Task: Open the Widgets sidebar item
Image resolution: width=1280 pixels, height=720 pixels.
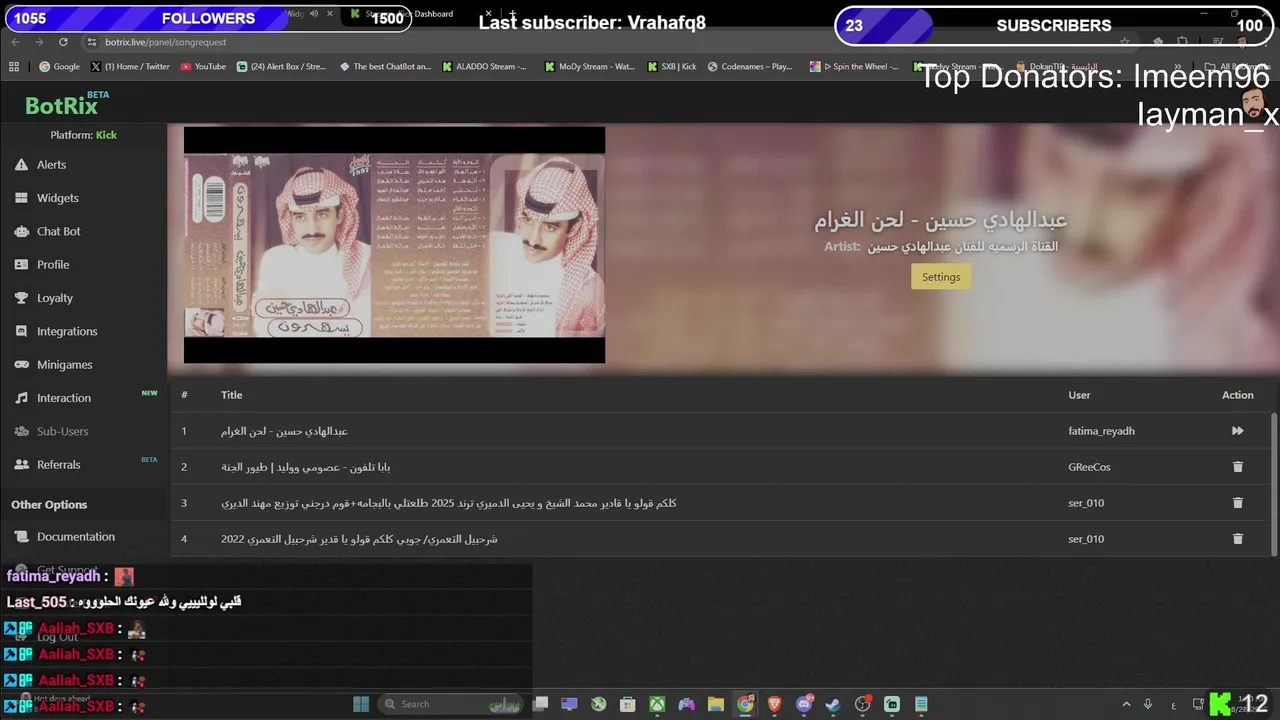Action: click(x=57, y=198)
